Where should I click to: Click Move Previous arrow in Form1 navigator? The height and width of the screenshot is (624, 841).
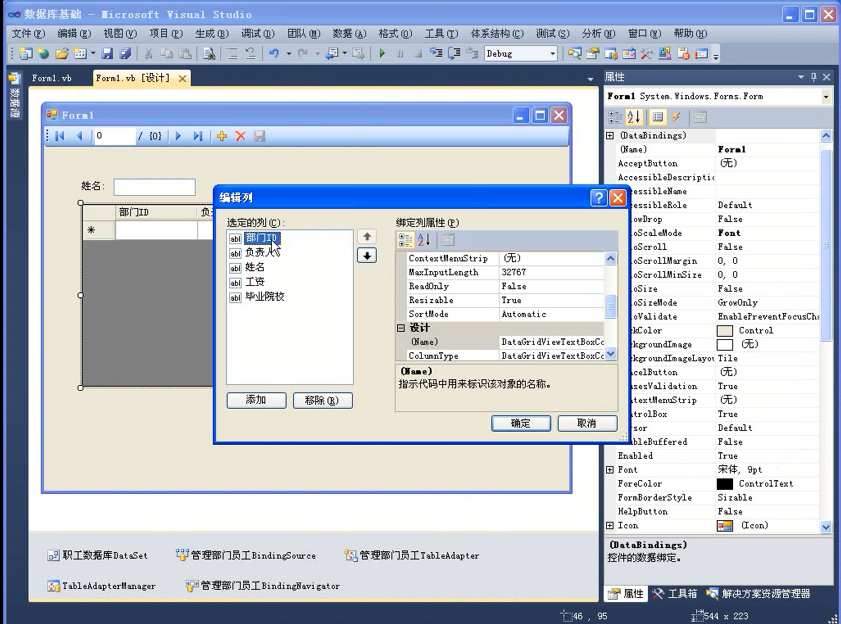(79, 136)
